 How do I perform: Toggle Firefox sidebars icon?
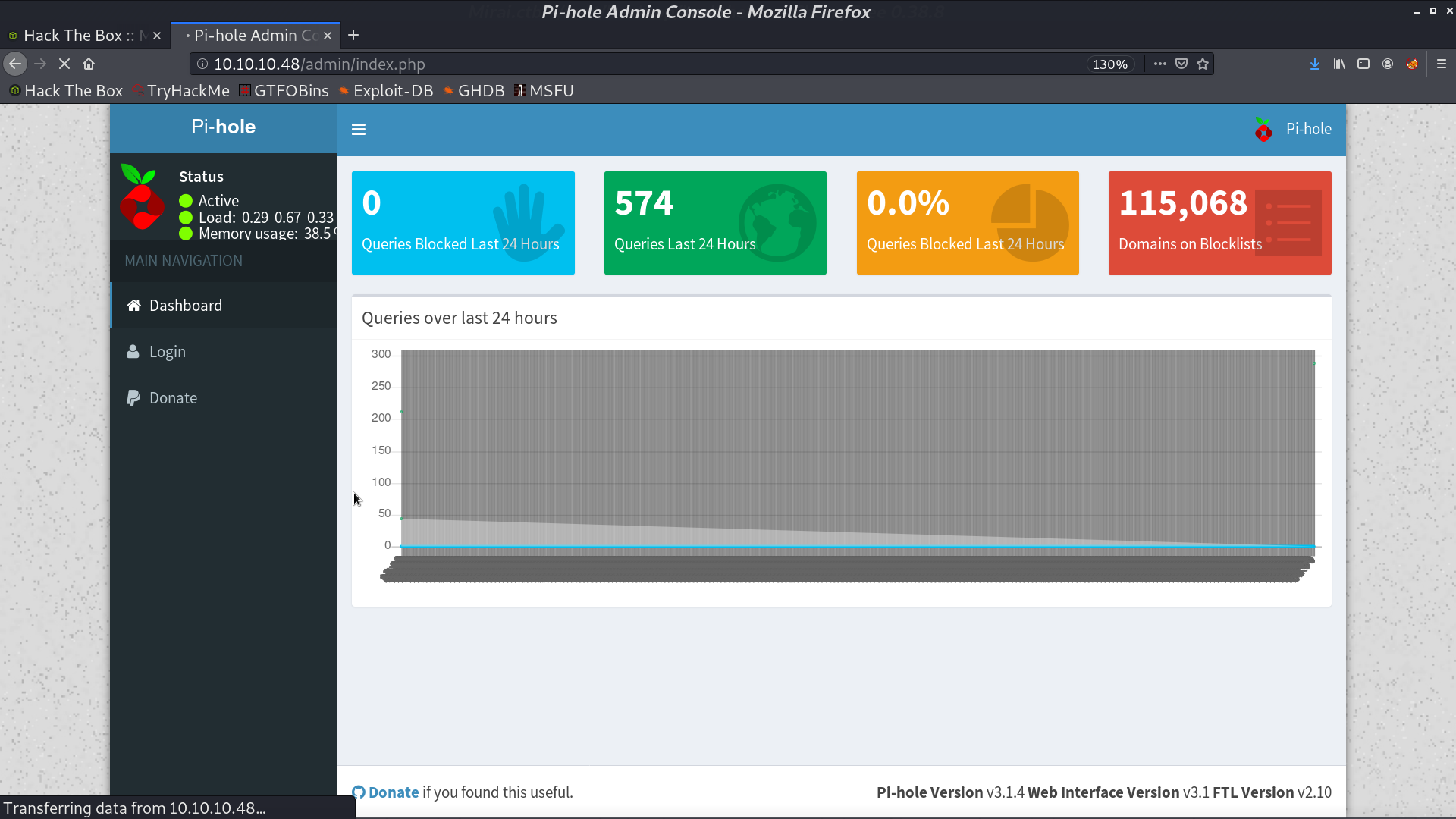coord(1363,64)
